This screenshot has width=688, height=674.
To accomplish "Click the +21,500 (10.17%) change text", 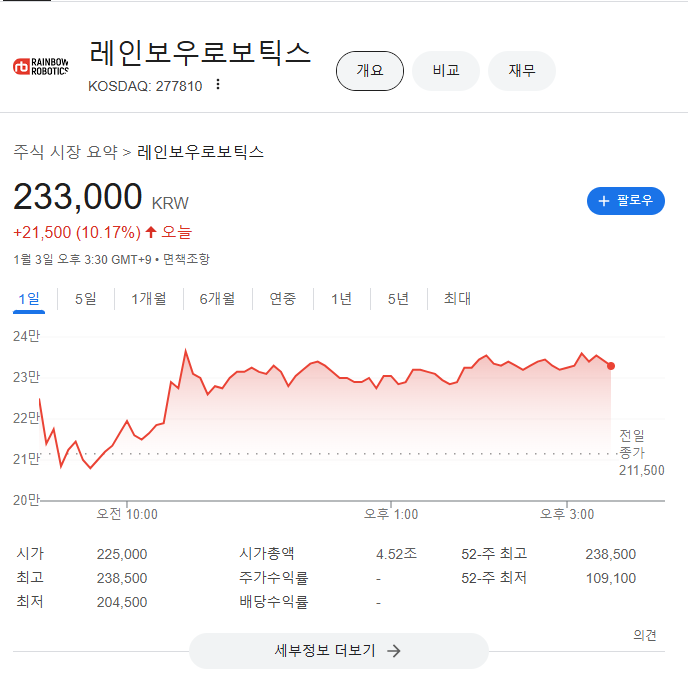I will (x=77, y=233).
